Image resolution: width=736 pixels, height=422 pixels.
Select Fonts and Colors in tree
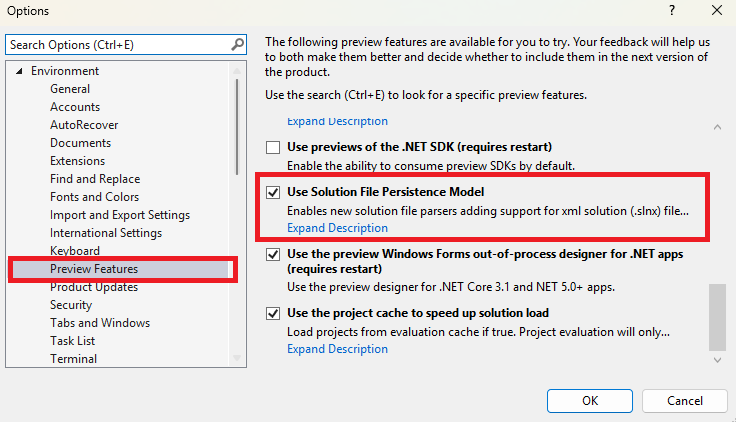95,197
